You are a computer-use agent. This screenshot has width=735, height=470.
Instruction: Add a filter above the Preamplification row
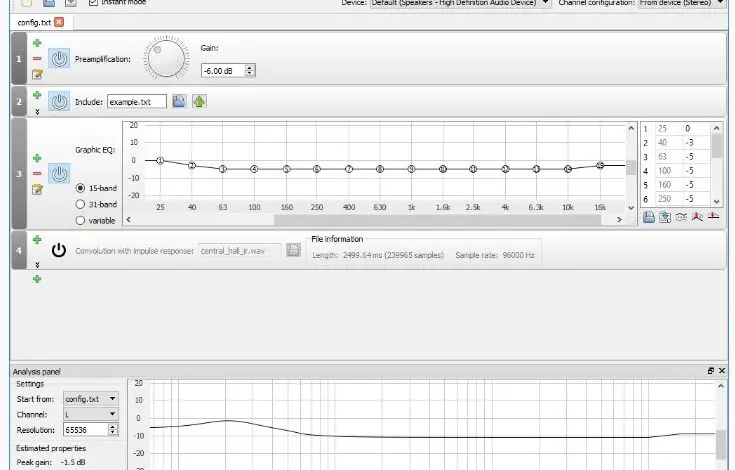[x=37, y=43]
